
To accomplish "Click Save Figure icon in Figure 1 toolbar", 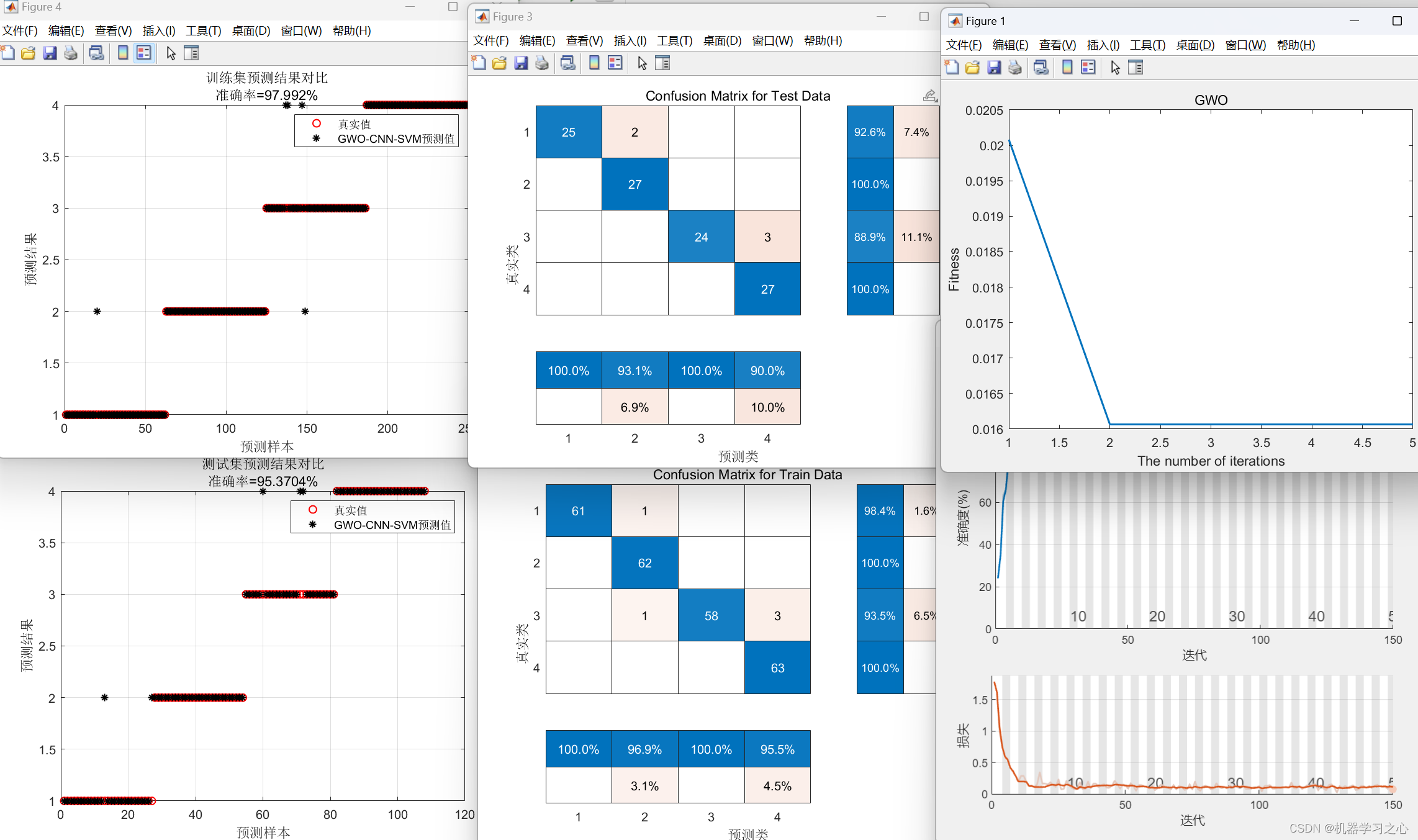I will [994, 68].
